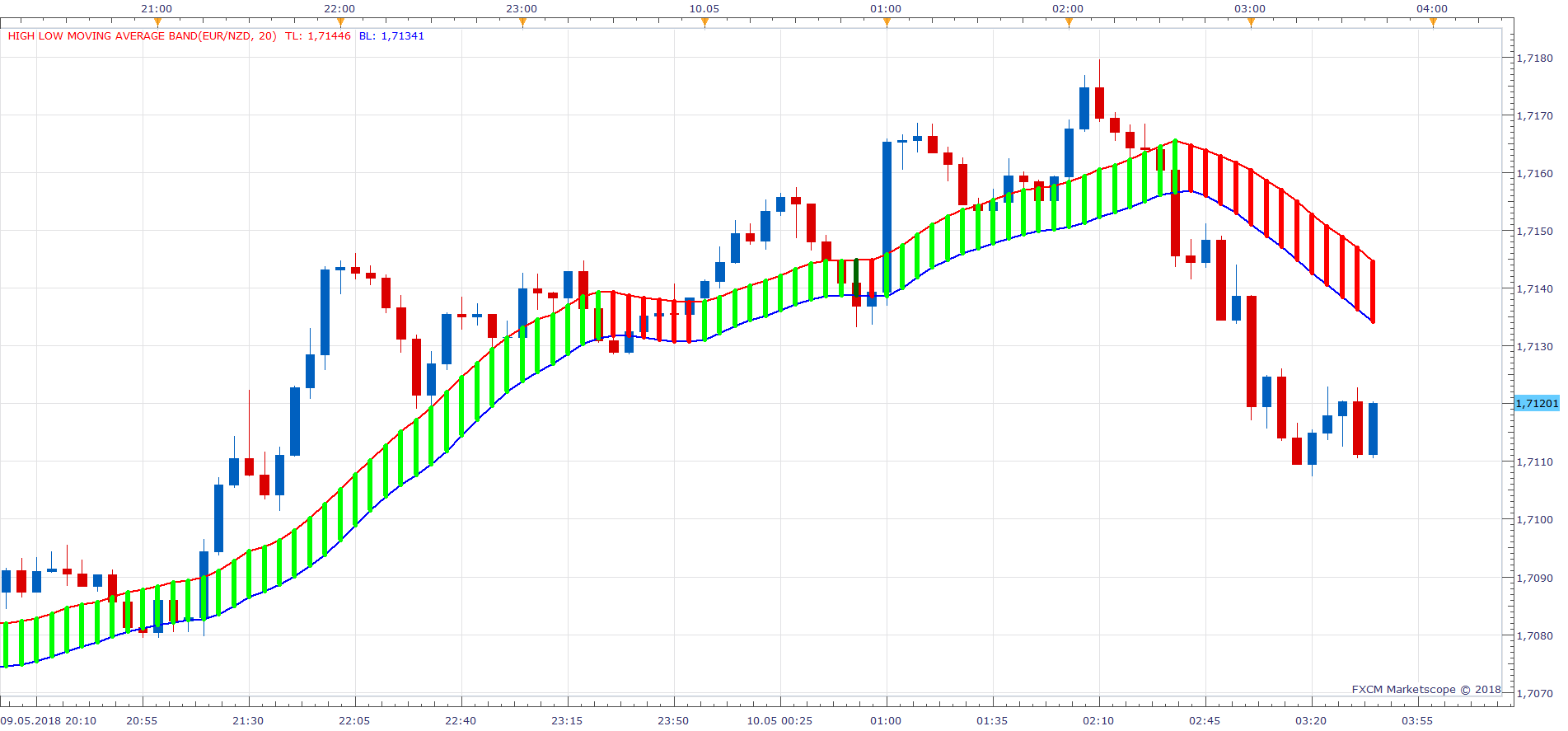Click the 02:00 label on the hour scale

click(x=1068, y=9)
